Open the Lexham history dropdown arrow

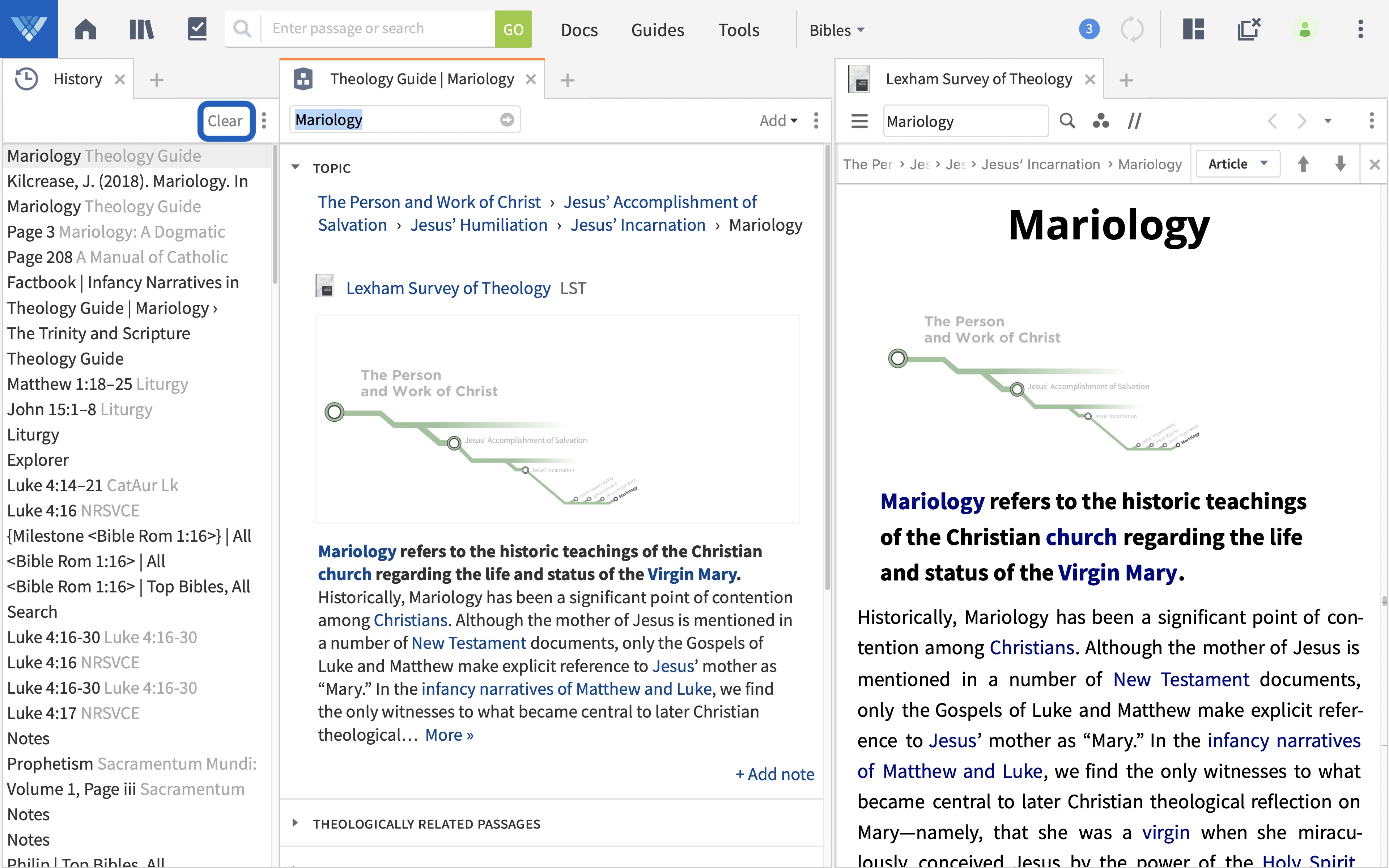tap(1328, 121)
